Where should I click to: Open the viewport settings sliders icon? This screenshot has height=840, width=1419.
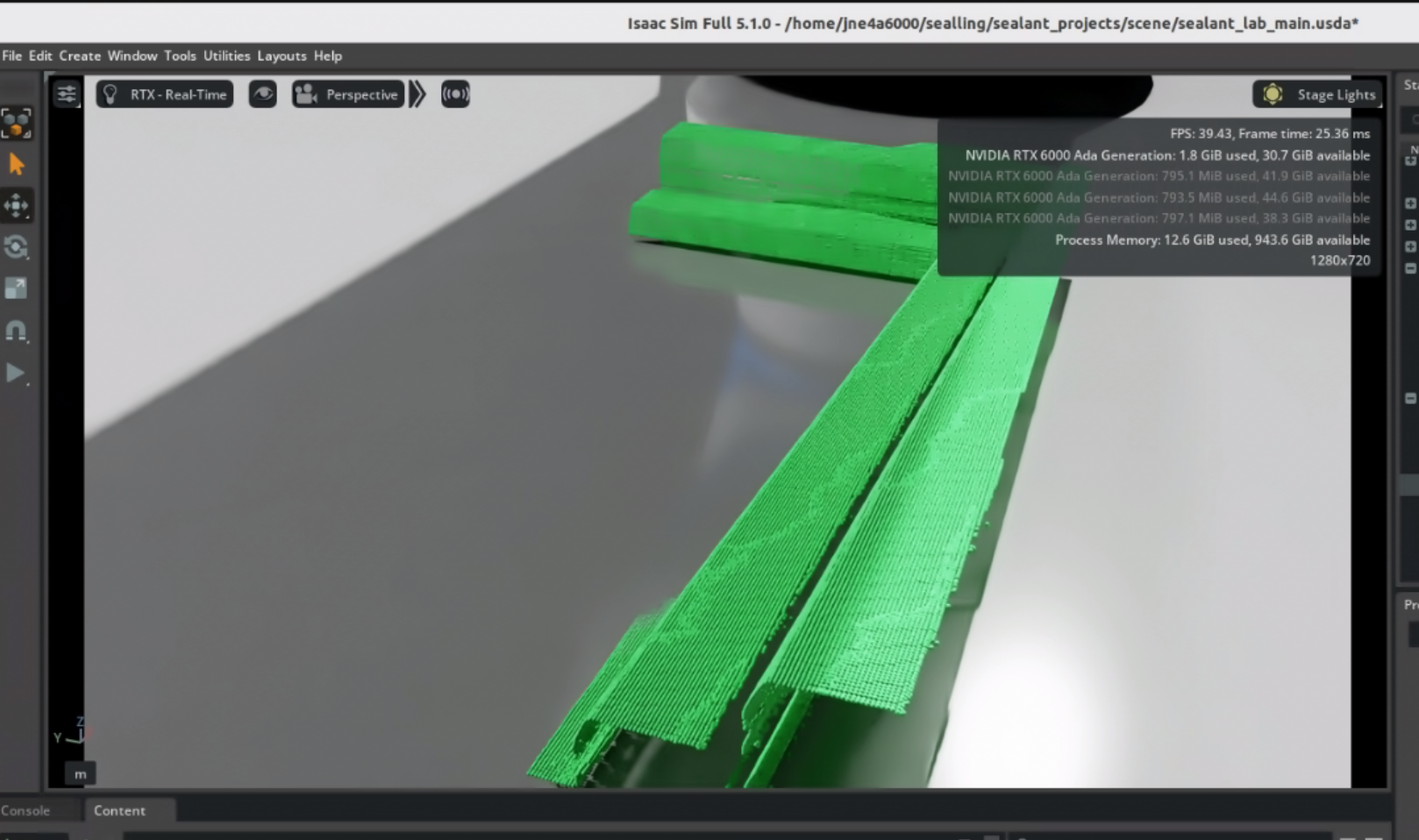(x=67, y=94)
